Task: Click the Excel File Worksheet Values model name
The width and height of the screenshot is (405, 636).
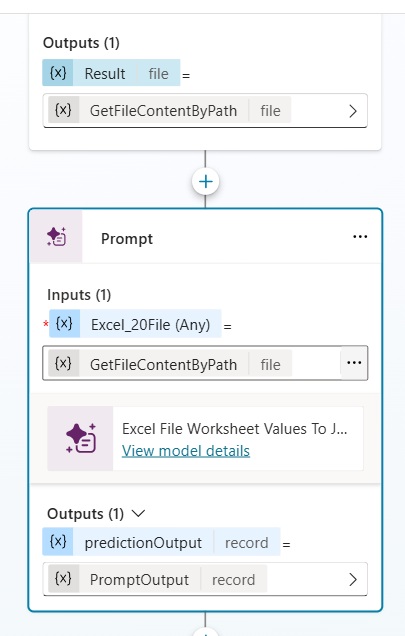Action: coord(235,429)
